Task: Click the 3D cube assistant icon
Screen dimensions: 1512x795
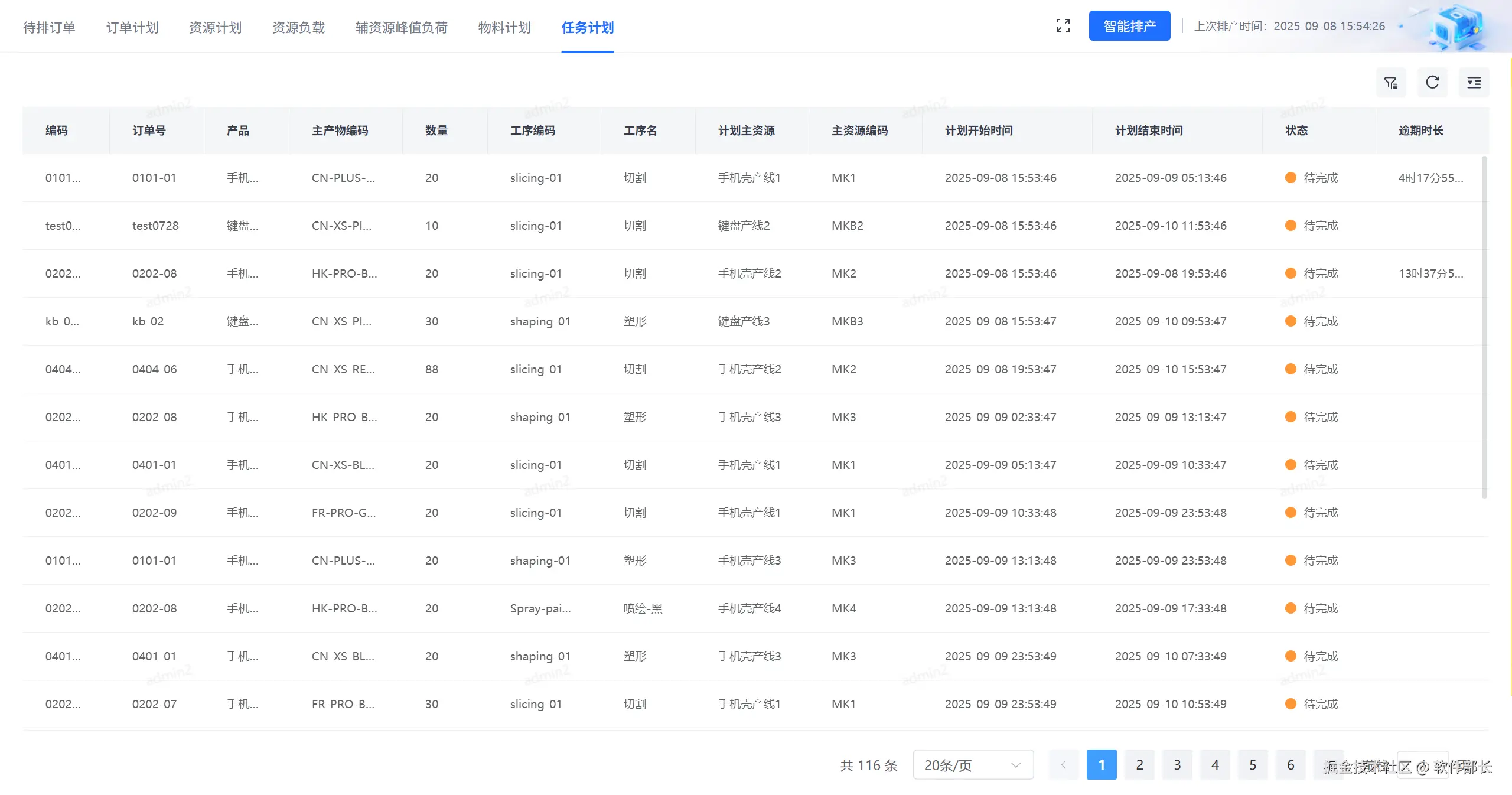Action: point(1456,27)
